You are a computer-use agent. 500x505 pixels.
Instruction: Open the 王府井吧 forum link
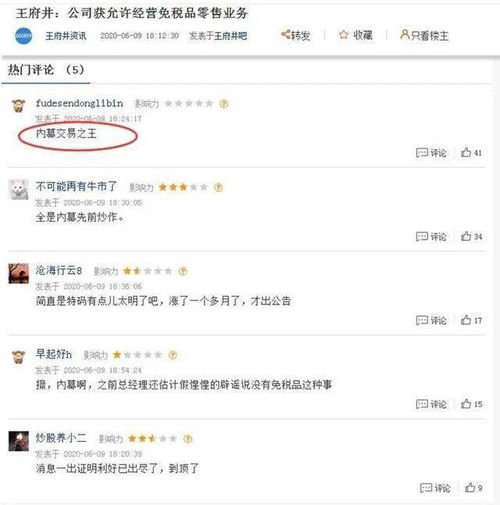tap(230, 36)
